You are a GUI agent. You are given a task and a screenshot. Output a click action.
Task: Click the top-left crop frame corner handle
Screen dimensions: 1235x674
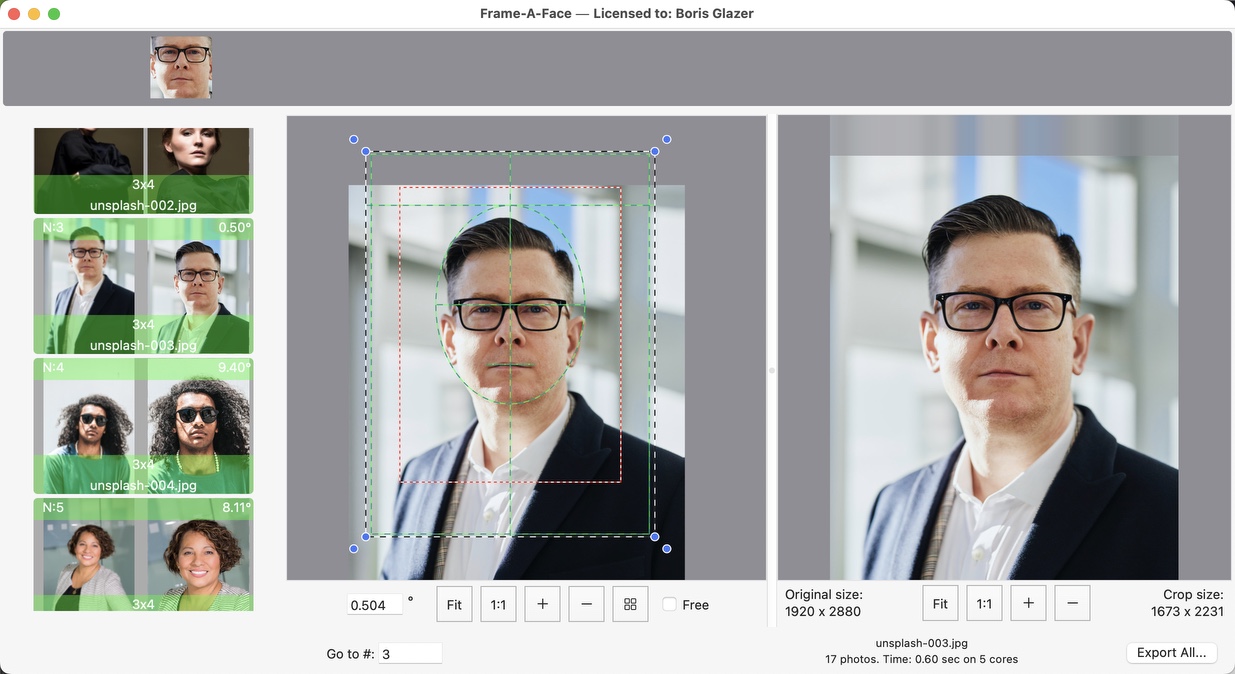coord(366,152)
